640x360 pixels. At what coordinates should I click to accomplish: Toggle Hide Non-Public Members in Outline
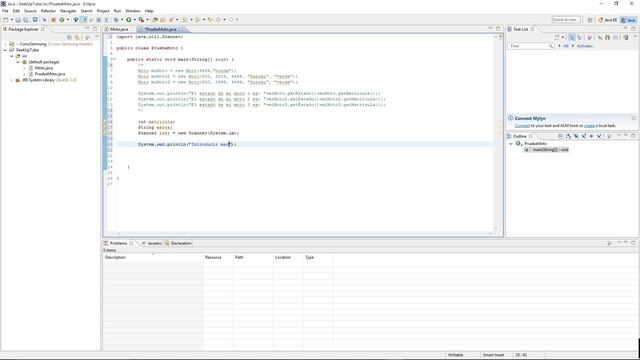click(591, 136)
